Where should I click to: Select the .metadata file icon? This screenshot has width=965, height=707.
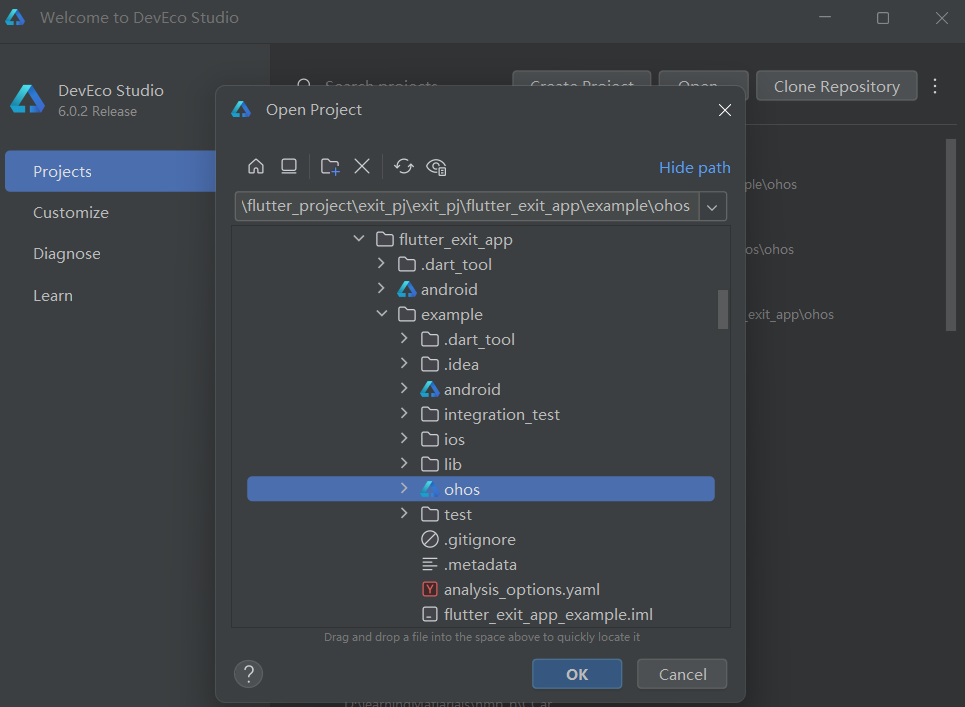click(430, 564)
